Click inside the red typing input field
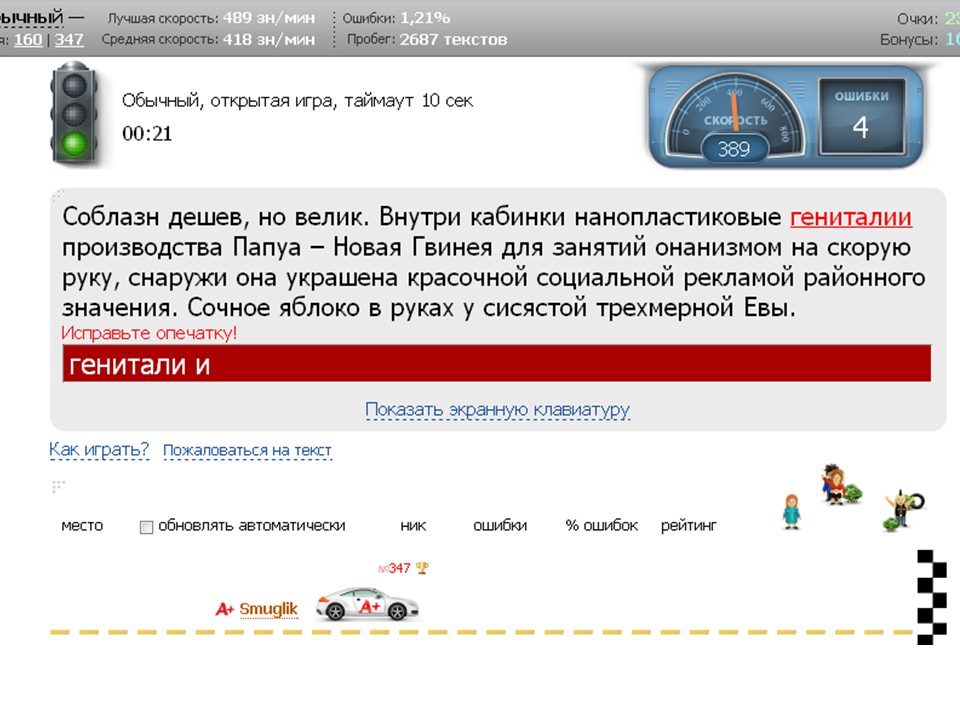The image size is (960, 720). (497, 364)
